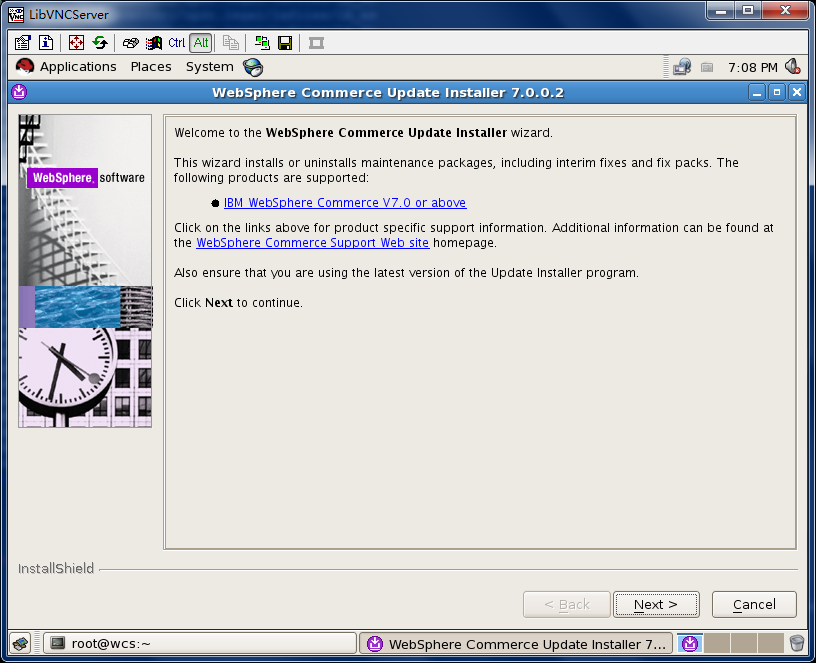Click the WebSphere software banner image
Viewport: 816px width, 663px height.
tap(85, 271)
